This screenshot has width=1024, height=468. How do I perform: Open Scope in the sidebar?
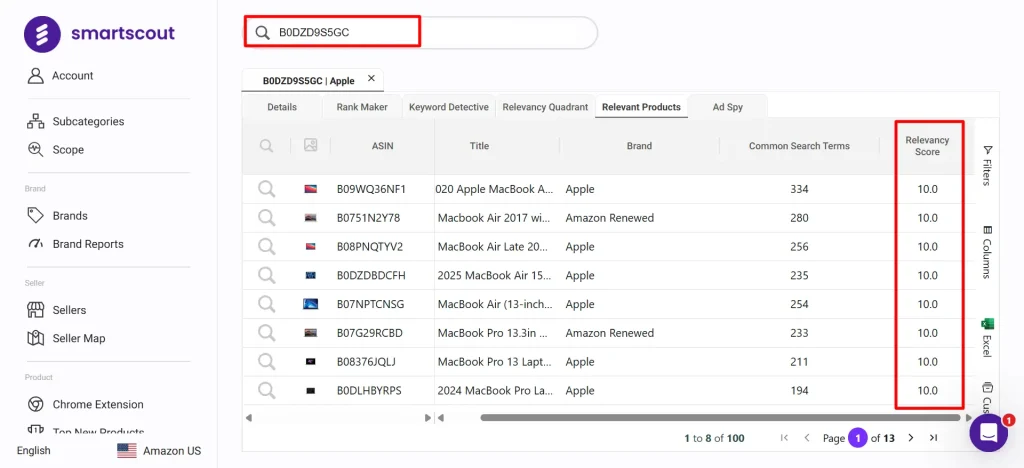pyautogui.click(x=56, y=149)
